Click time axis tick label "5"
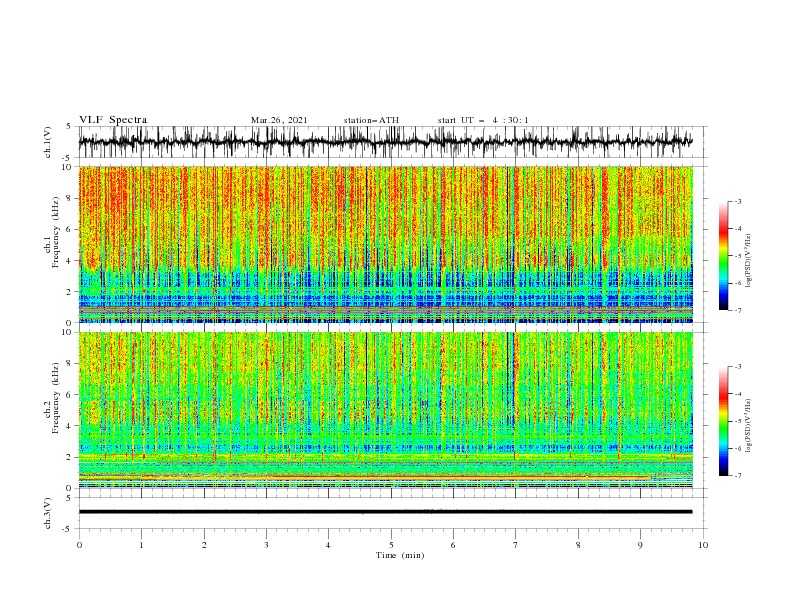This screenshot has width=792, height=612. pyautogui.click(x=391, y=545)
